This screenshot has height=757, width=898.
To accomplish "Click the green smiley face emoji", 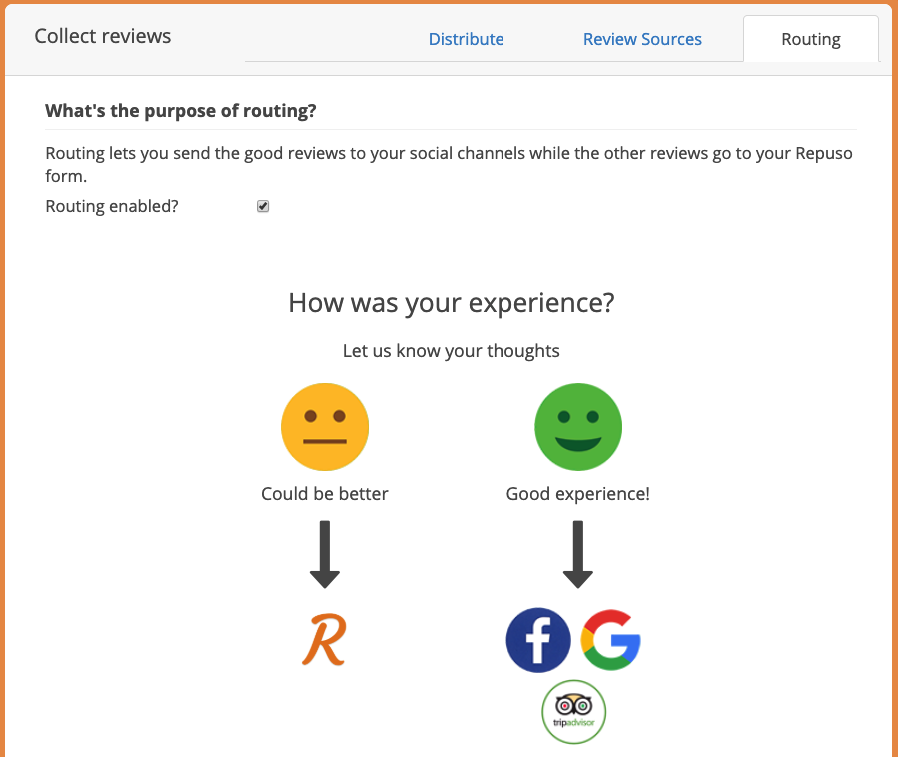I will tap(578, 427).
